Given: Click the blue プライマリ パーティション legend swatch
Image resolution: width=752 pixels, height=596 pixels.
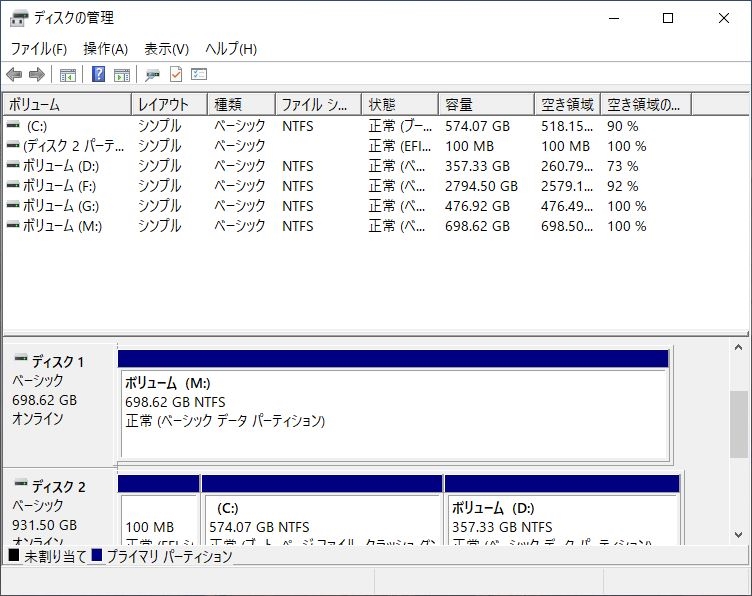Looking at the screenshot, I should (x=96, y=555).
